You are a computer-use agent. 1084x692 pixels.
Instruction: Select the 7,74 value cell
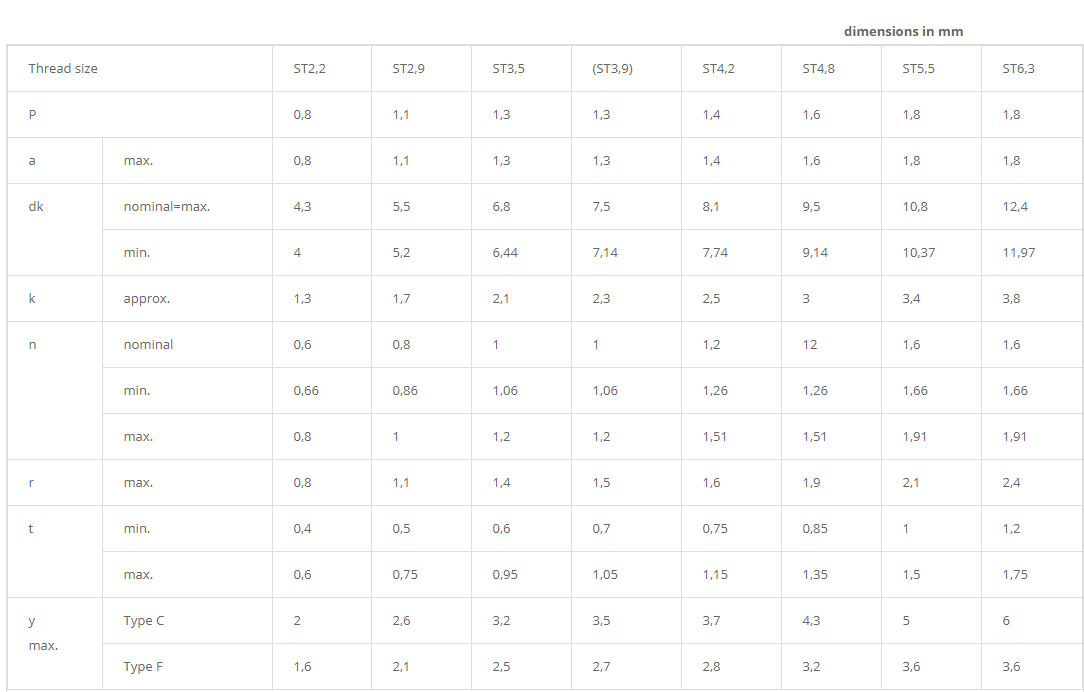click(x=715, y=253)
